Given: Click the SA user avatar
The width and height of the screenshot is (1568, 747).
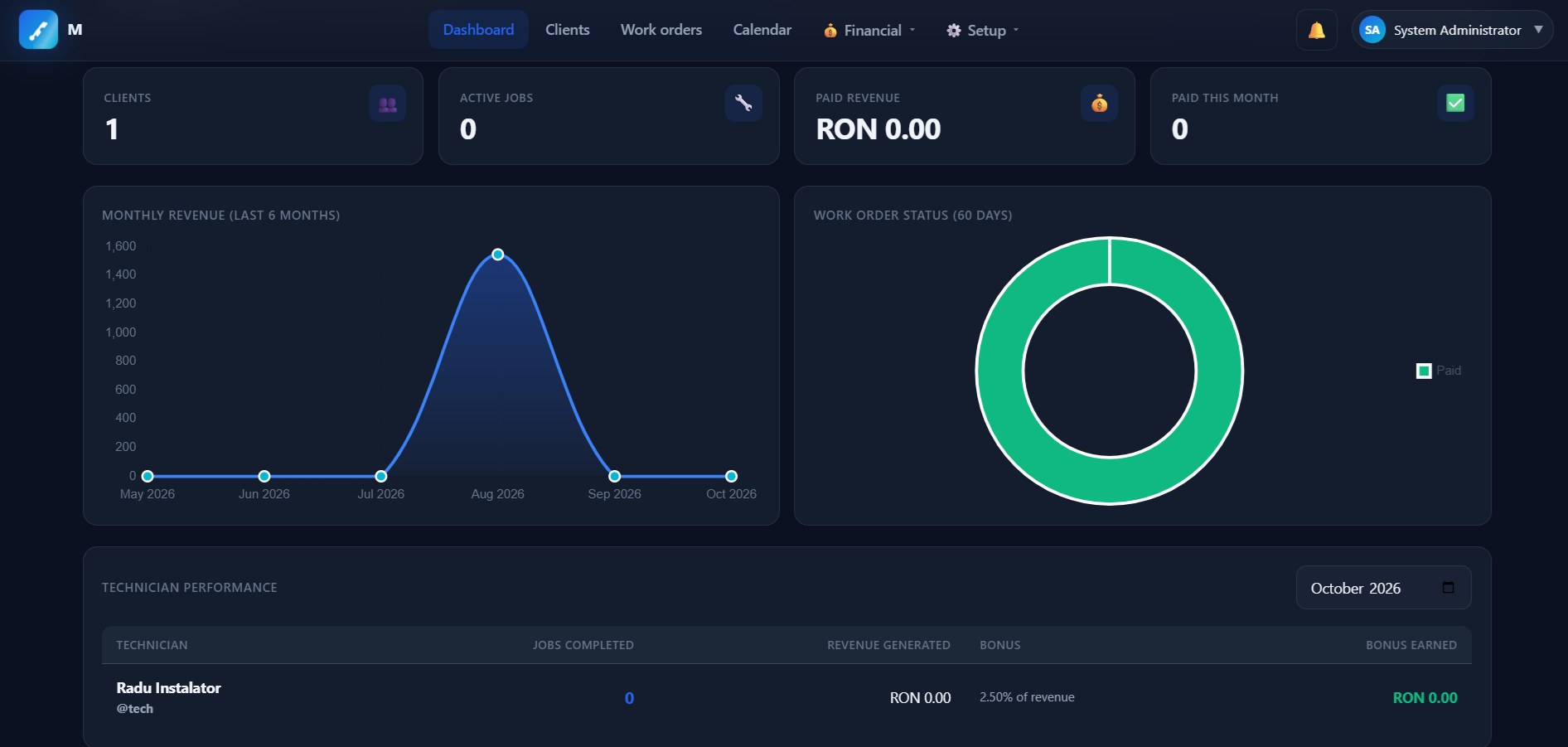Looking at the screenshot, I should click(1372, 30).
